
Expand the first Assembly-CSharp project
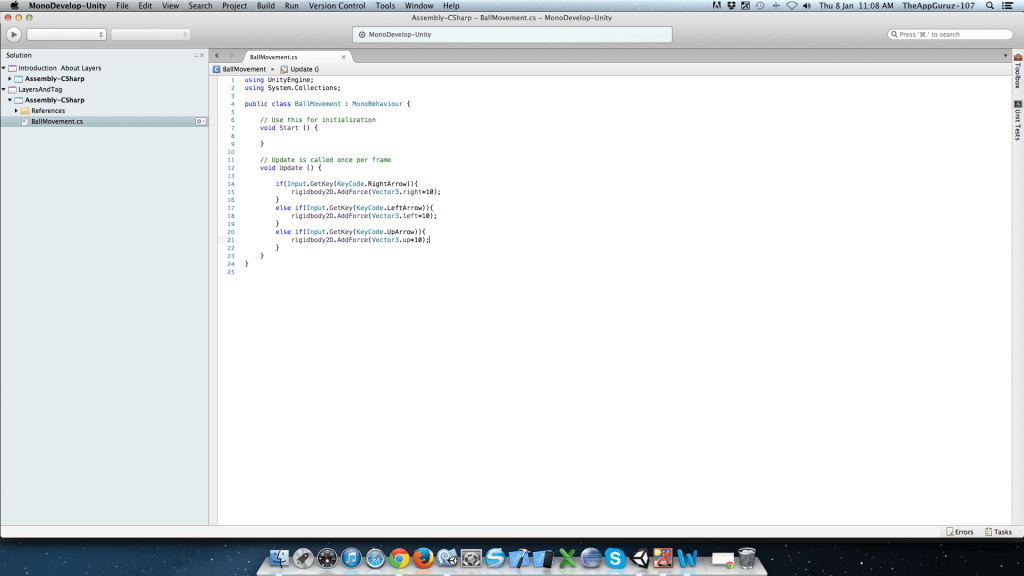pos(10,78)
